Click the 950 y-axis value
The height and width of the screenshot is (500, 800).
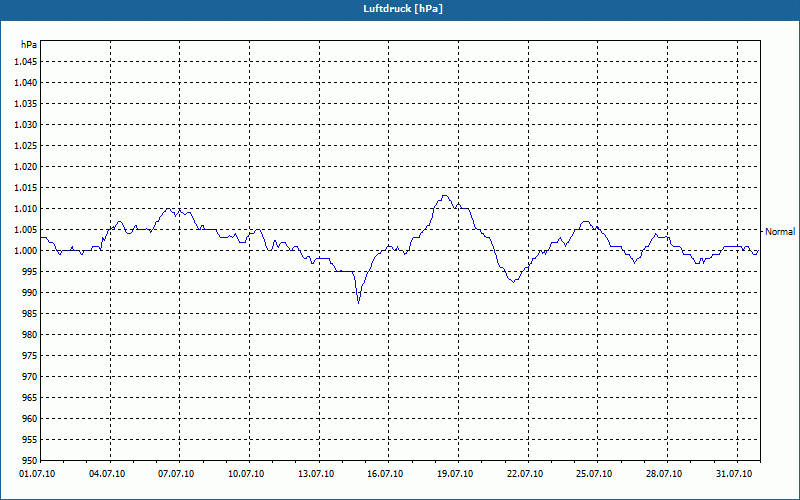(x=31, y=460)
